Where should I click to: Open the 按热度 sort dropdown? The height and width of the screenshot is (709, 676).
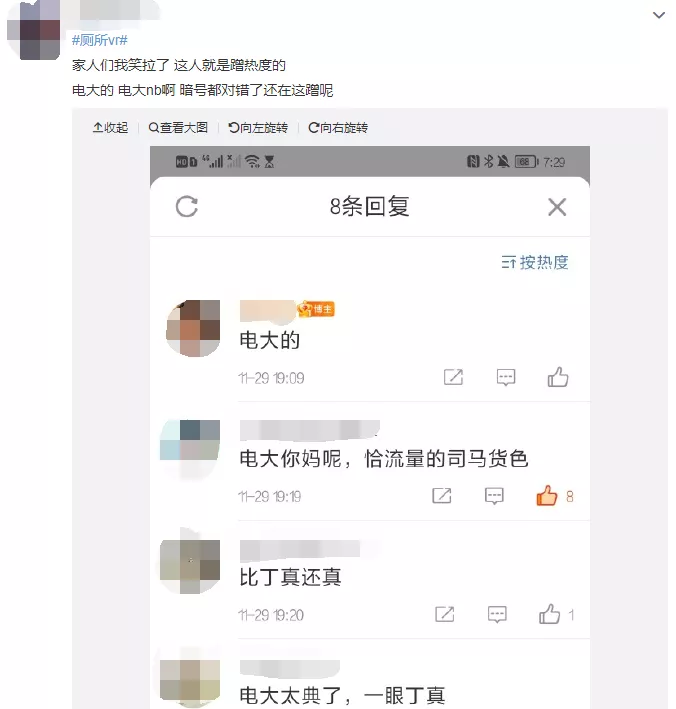coord(534,262)
